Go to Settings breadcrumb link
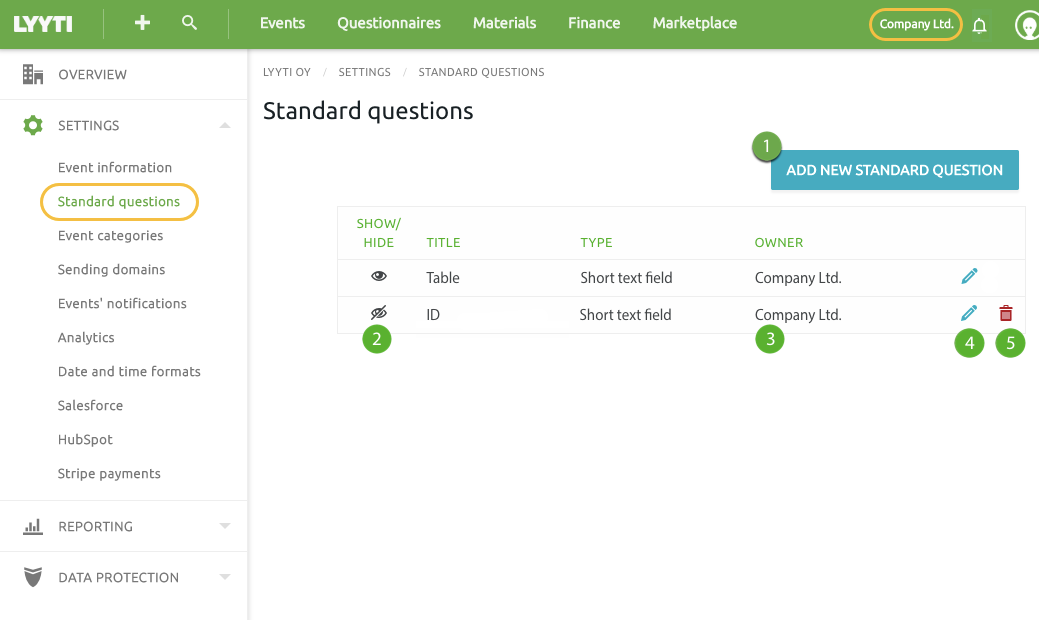 click(x=364, y=72)
